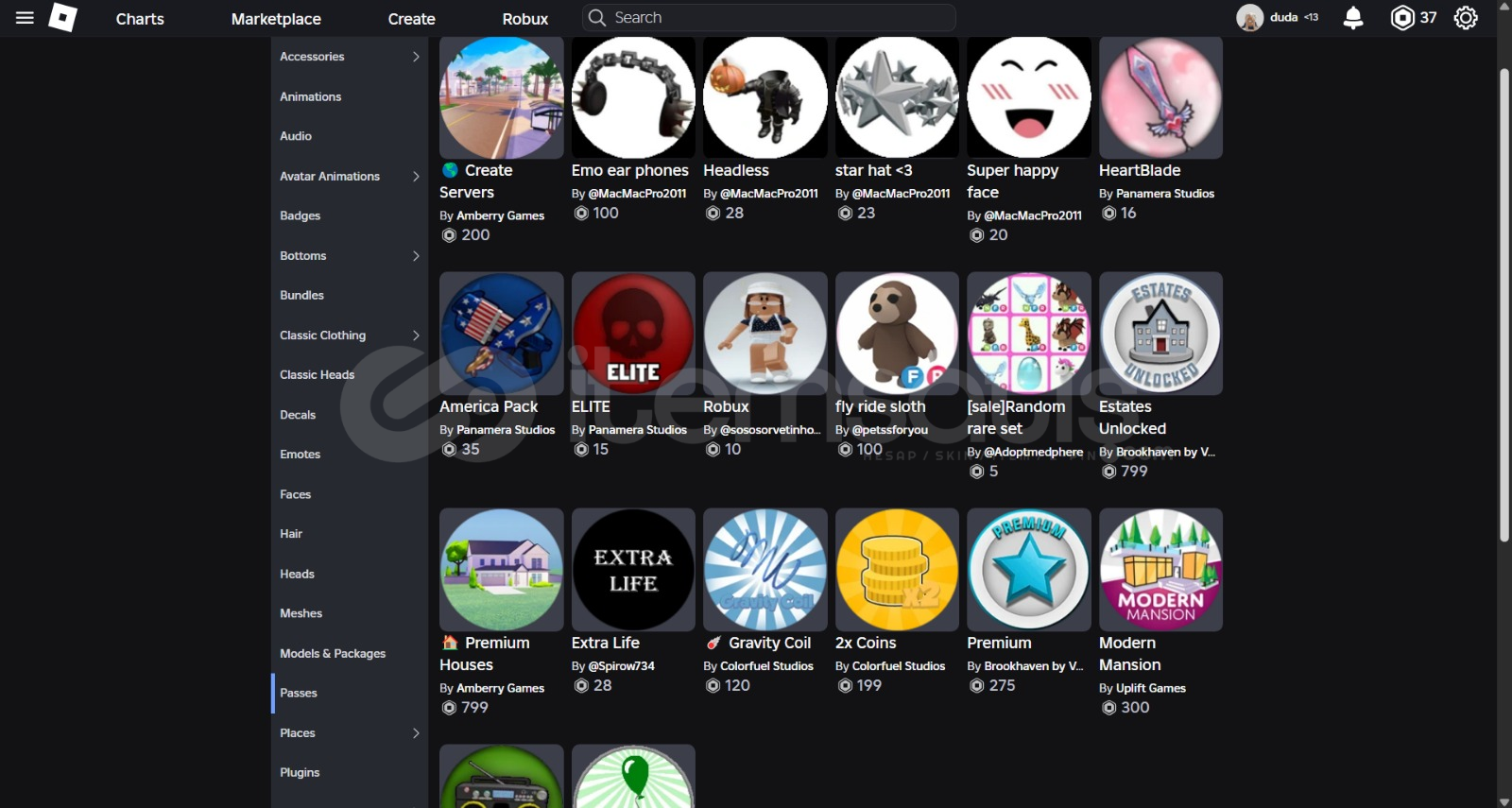Open the [sale]Random rare set title

pyautogui.click(x=1016, y=418)
